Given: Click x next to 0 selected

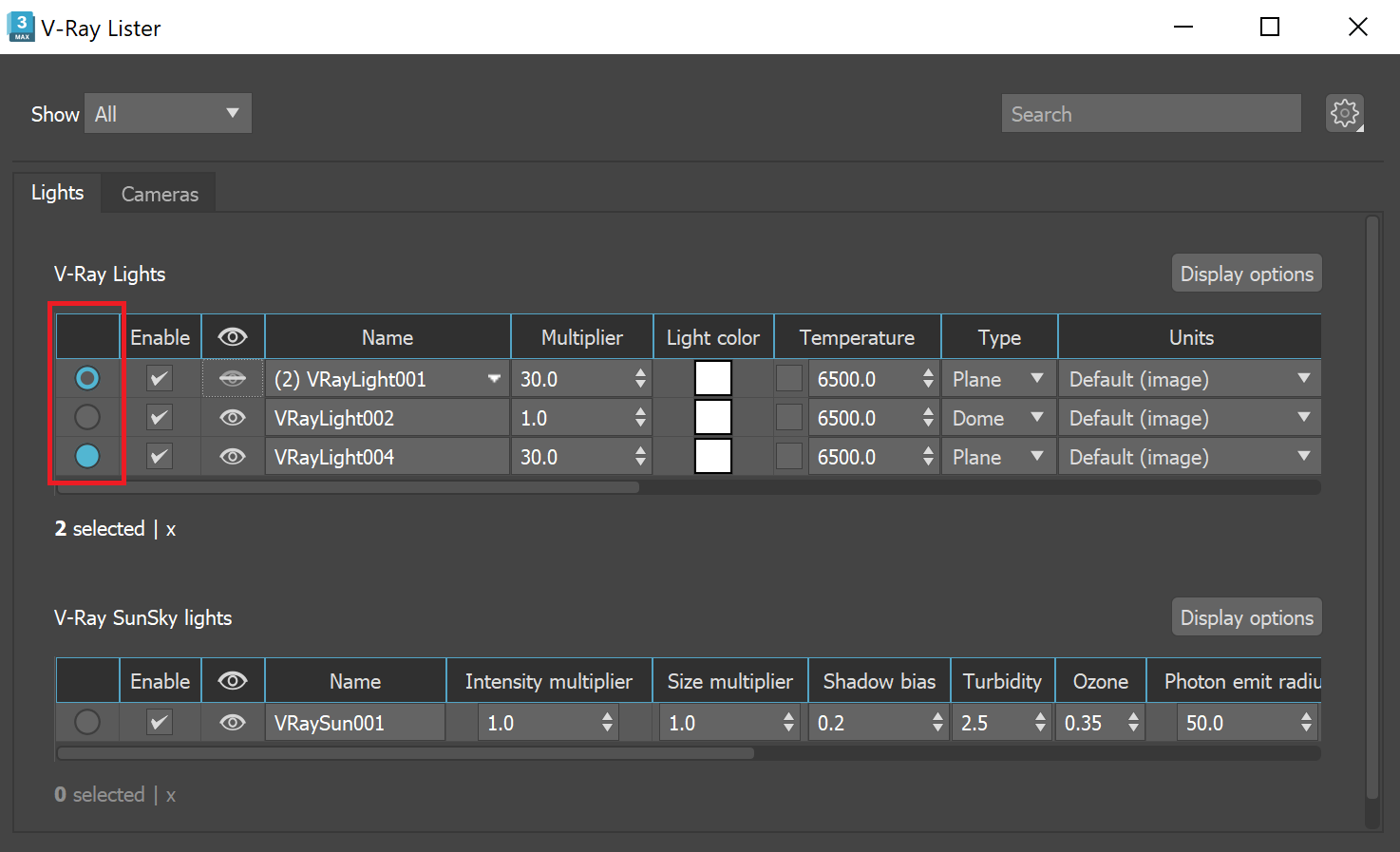Looking at the screenshot, I should tap(171, 795).
